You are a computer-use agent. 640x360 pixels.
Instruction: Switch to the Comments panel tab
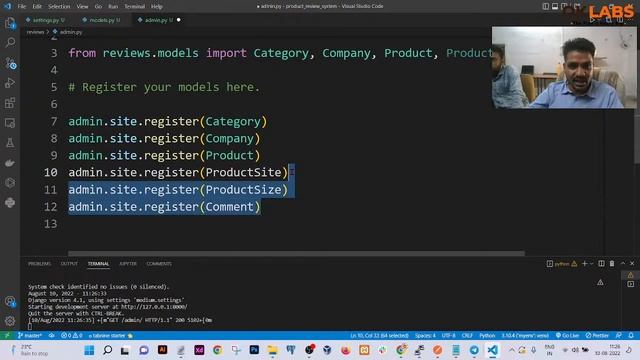point(159,264)
